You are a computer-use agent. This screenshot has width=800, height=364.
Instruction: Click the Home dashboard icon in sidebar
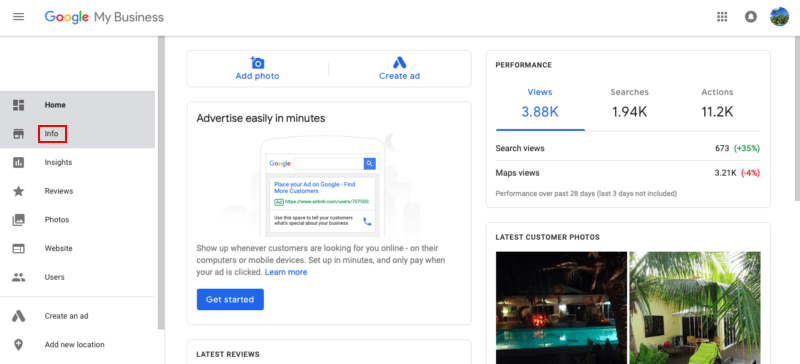19,105
